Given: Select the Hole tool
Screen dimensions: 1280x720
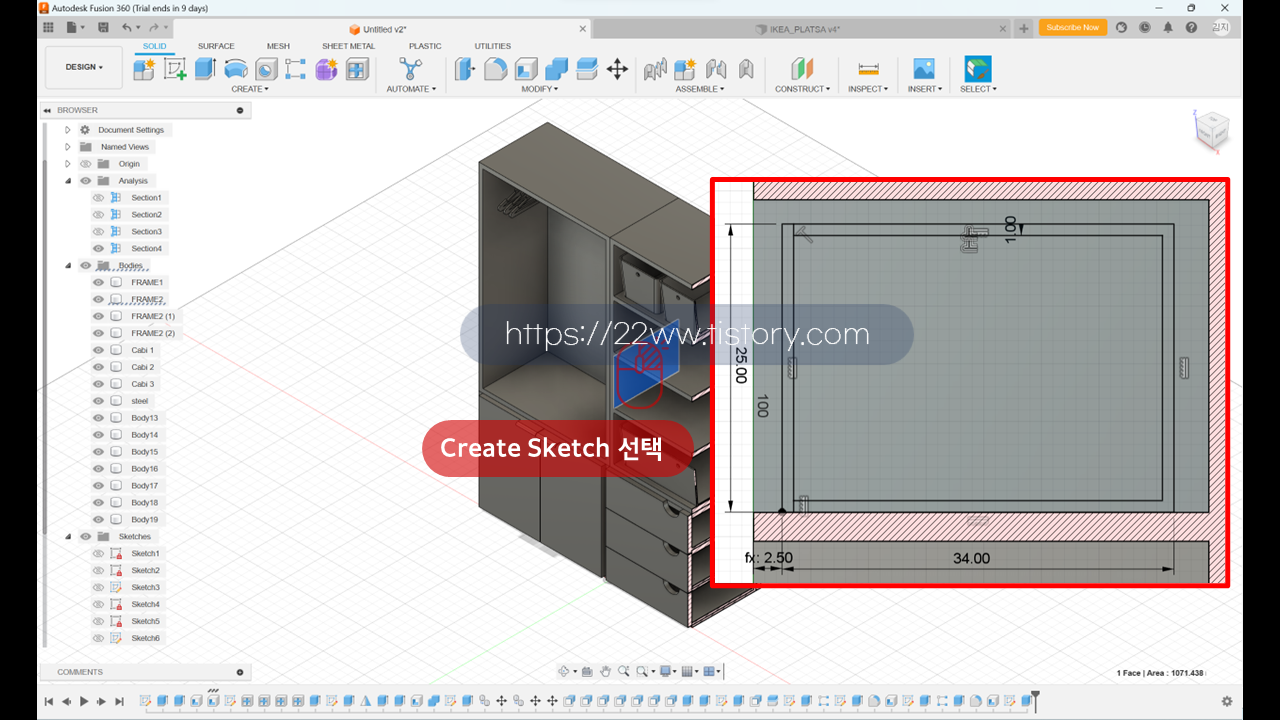Looking at the screenshot, I should pos(266,69).
